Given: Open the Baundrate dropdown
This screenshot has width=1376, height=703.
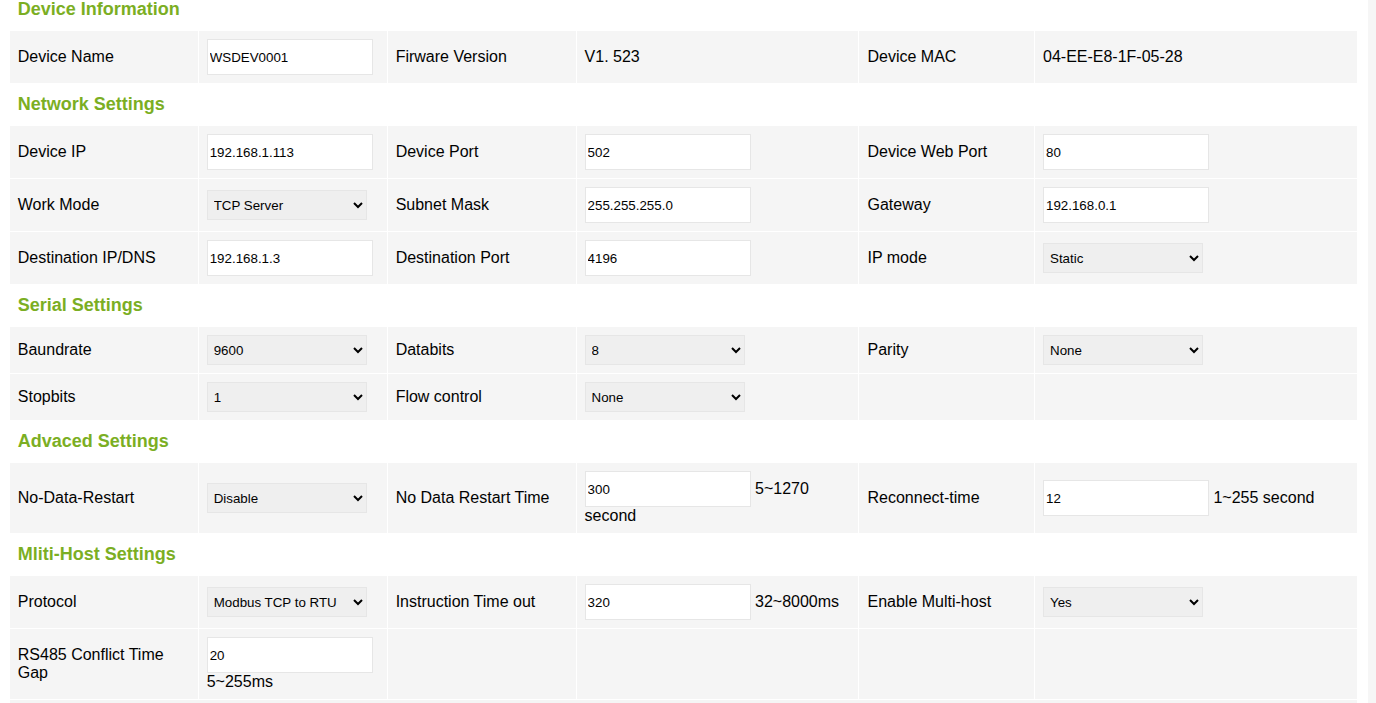Looking at the screenshot, I should coord(286,350).
